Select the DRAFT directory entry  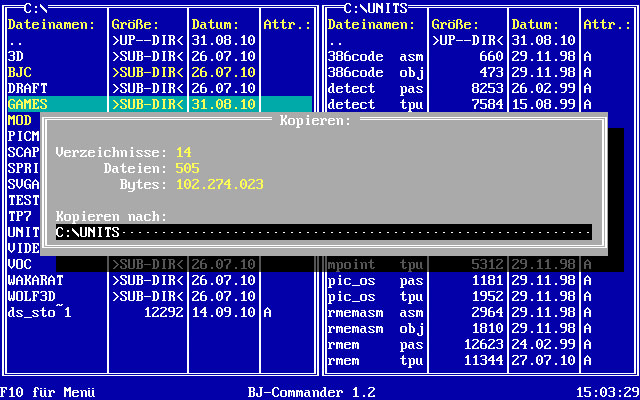coord(28,88)
